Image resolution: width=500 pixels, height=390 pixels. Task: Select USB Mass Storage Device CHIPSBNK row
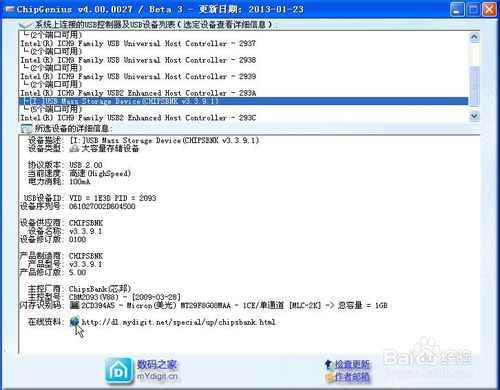pyautogui.click(x=244, y=101)
